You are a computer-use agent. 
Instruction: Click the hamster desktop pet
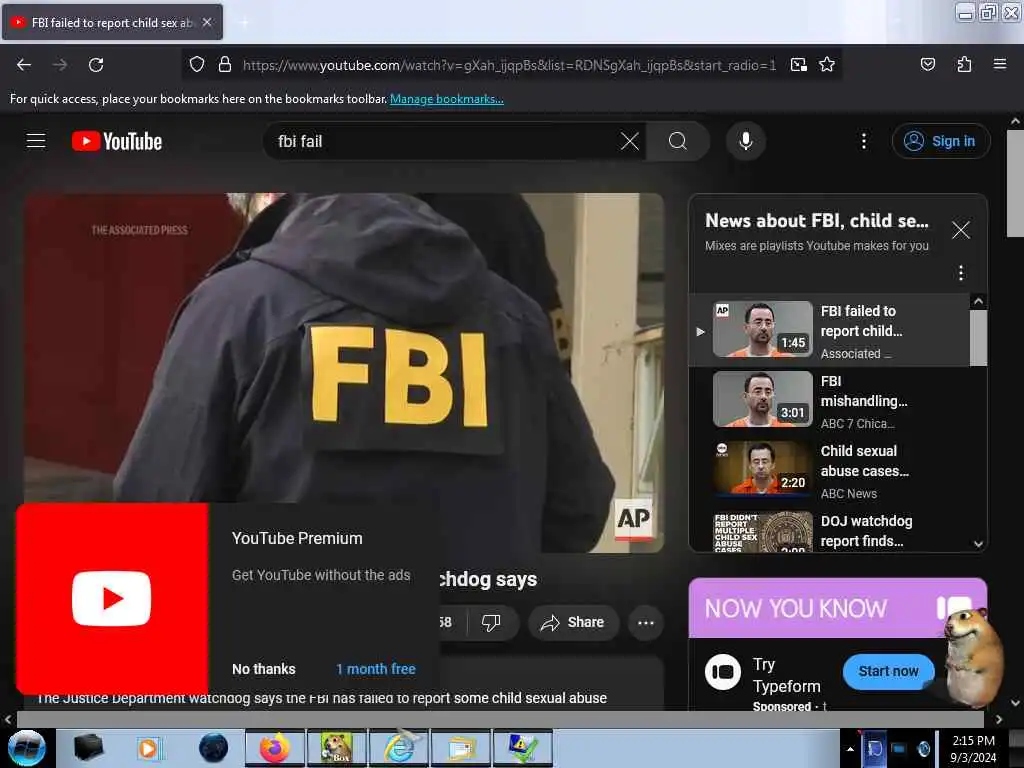(973, 656)
